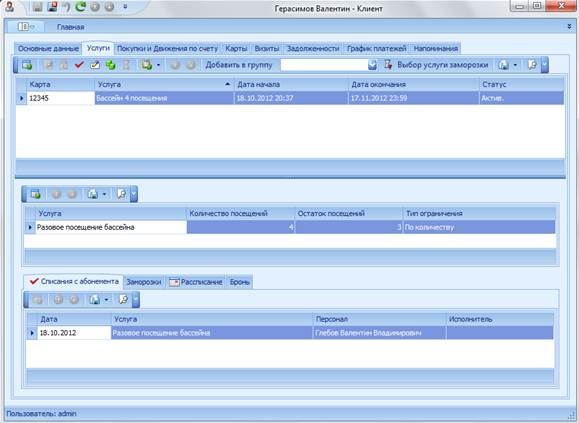Click the add row icon in middle grid toolbar
This screenshot has height=423, width=579.
tap(36, 194)
